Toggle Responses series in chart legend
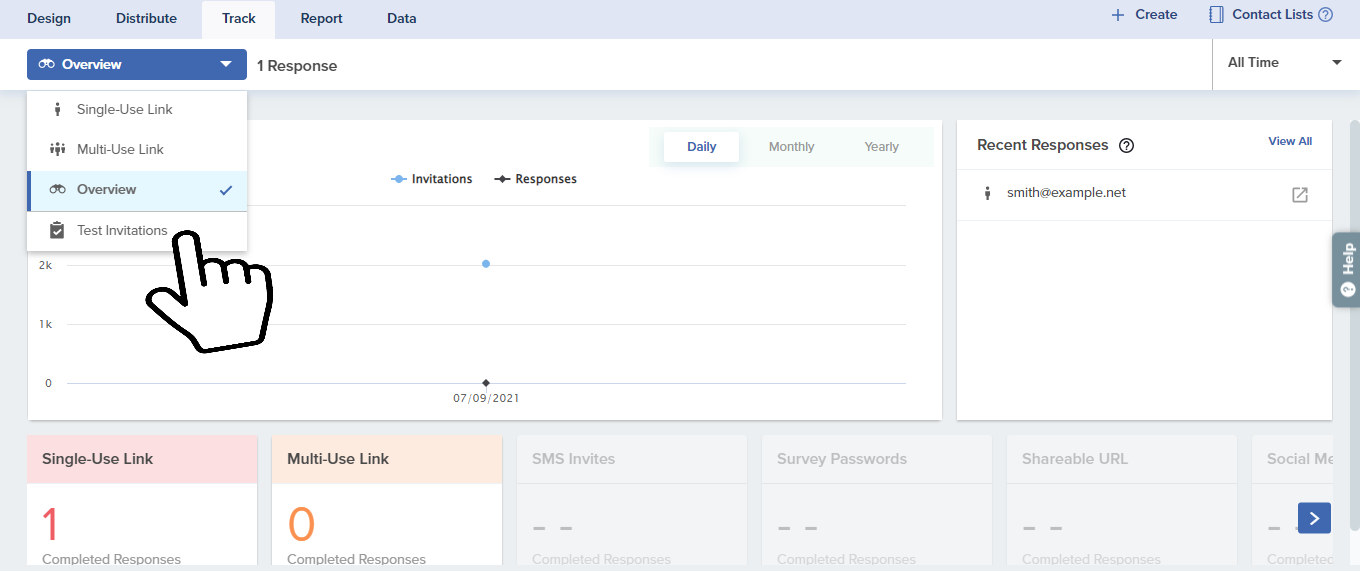 tap(536, 179)
